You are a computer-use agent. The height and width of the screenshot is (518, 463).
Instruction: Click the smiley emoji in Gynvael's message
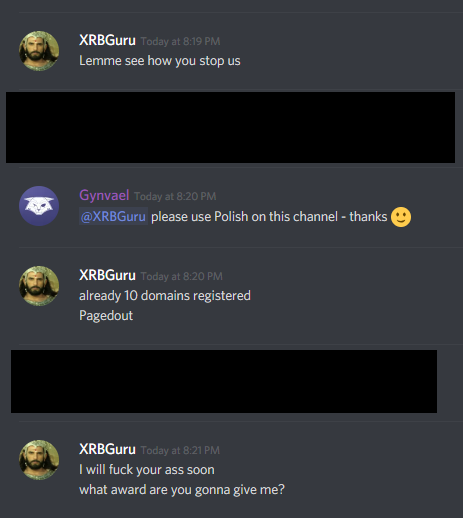tap(401, 217)
